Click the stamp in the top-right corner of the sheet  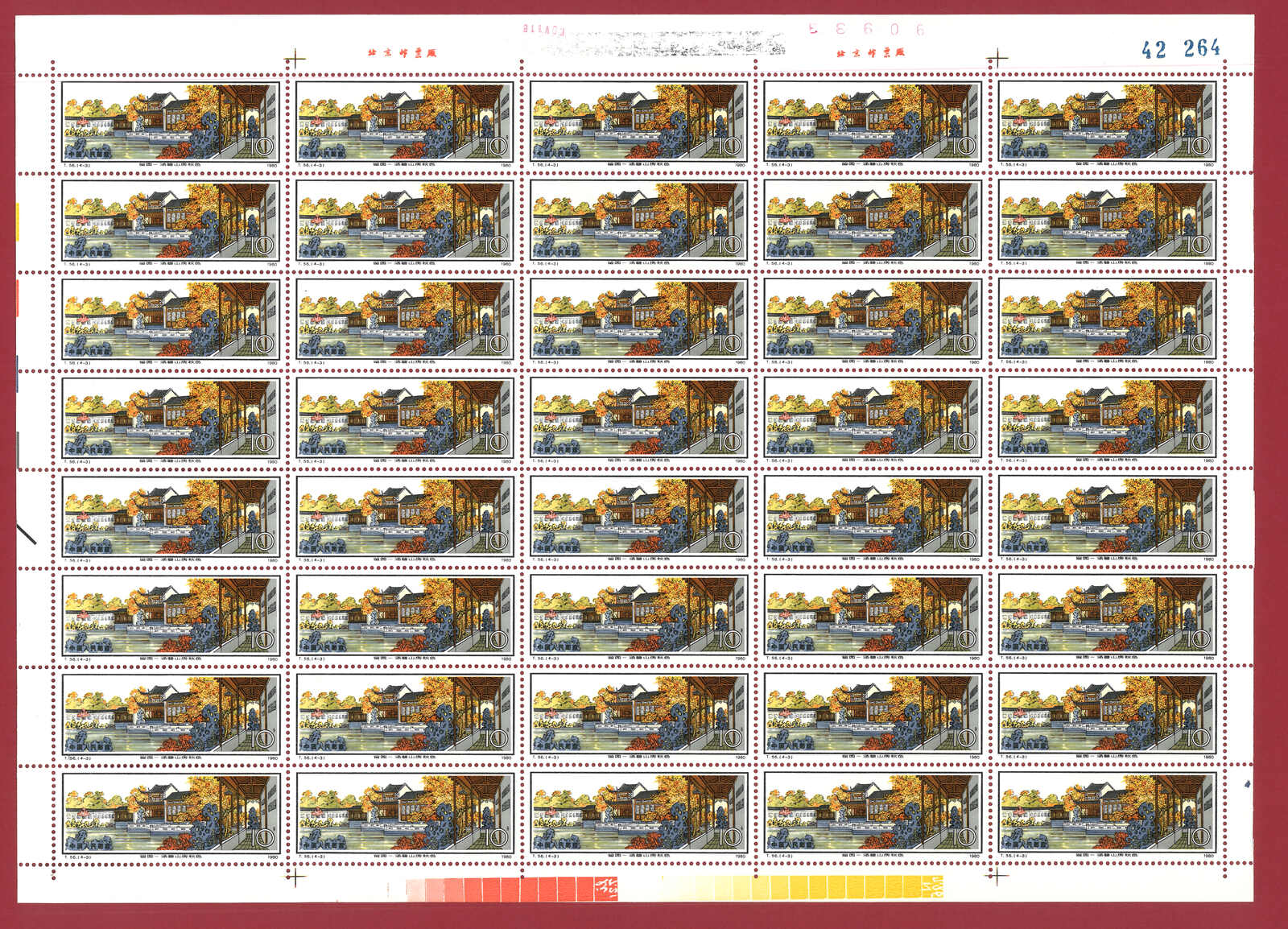click(x=1107, y=123)
